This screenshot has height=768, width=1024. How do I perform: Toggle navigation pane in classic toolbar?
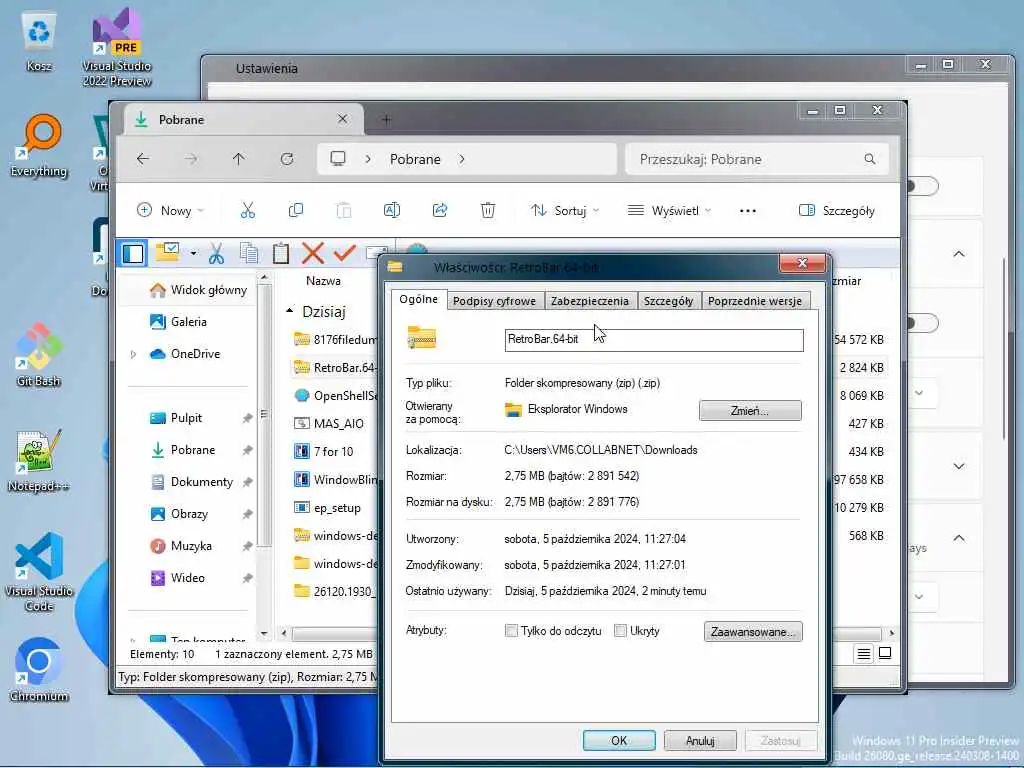(x=133, y=253)
